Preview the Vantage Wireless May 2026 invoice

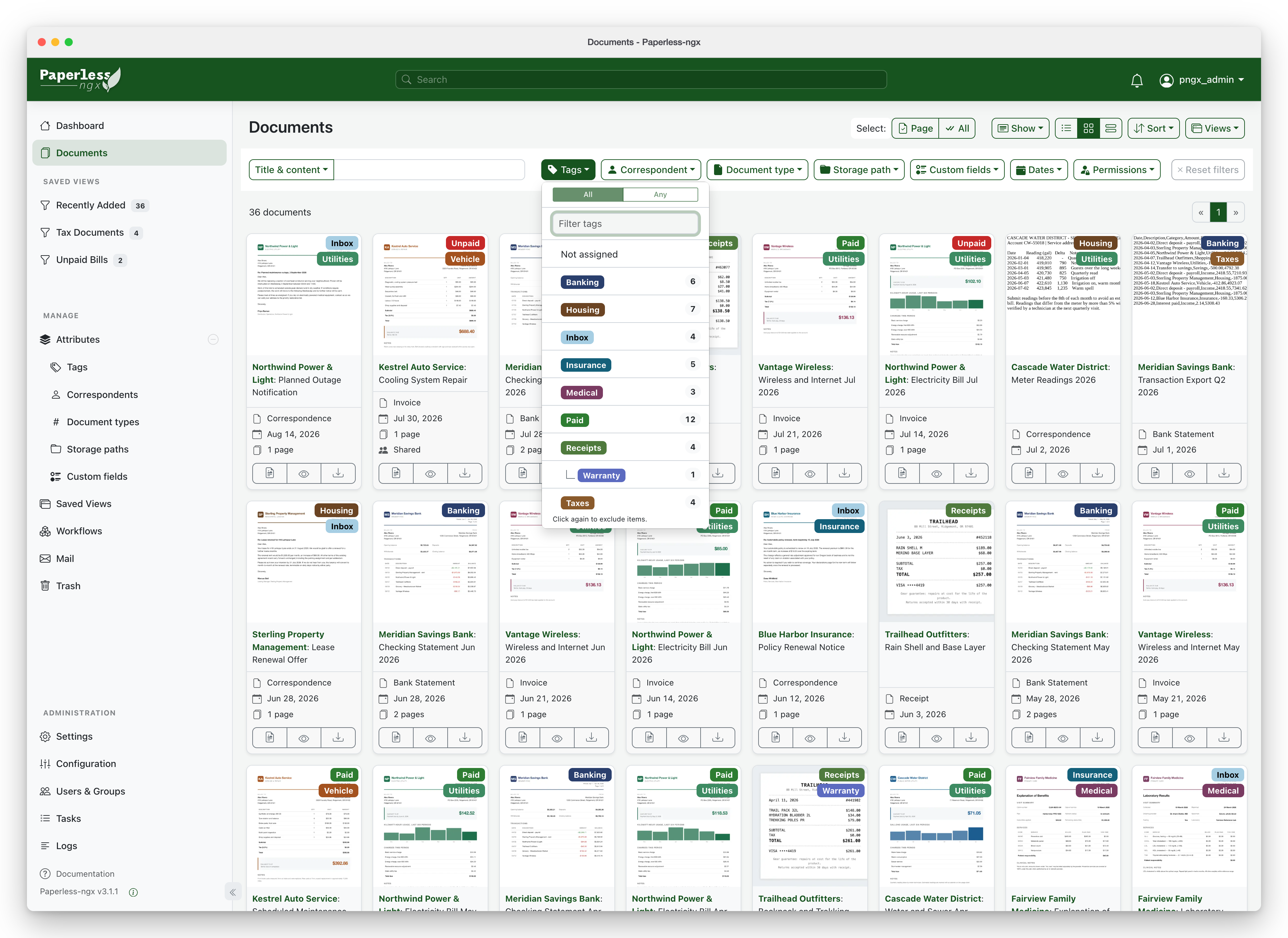(x=1190, y=738)
